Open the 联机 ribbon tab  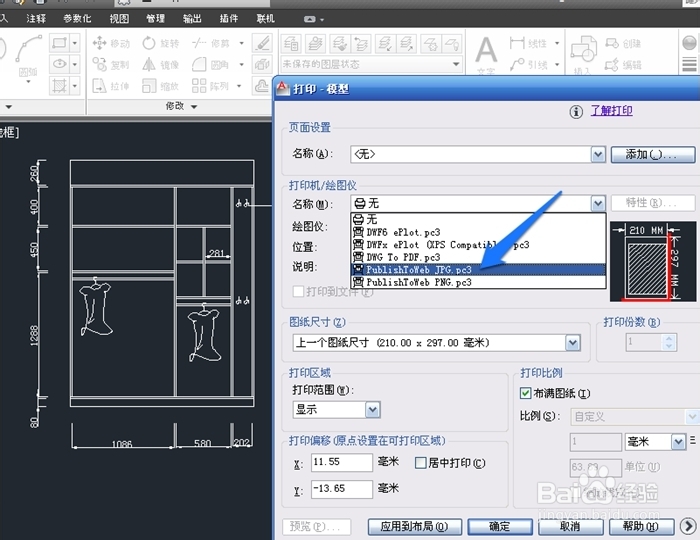point(266,19)
